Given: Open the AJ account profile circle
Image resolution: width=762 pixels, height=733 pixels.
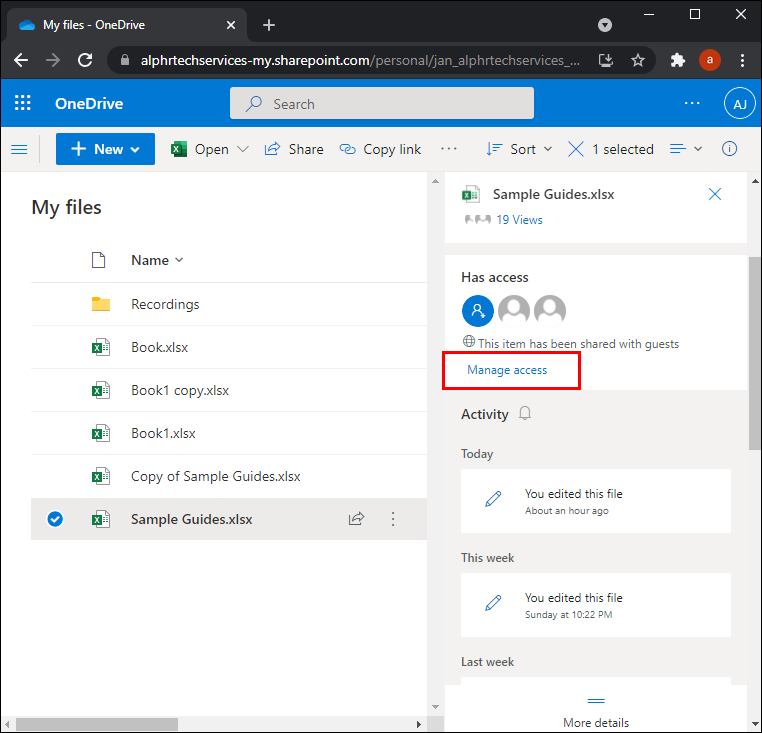Looking at the screenshot, I should click(x=740, y=103).
